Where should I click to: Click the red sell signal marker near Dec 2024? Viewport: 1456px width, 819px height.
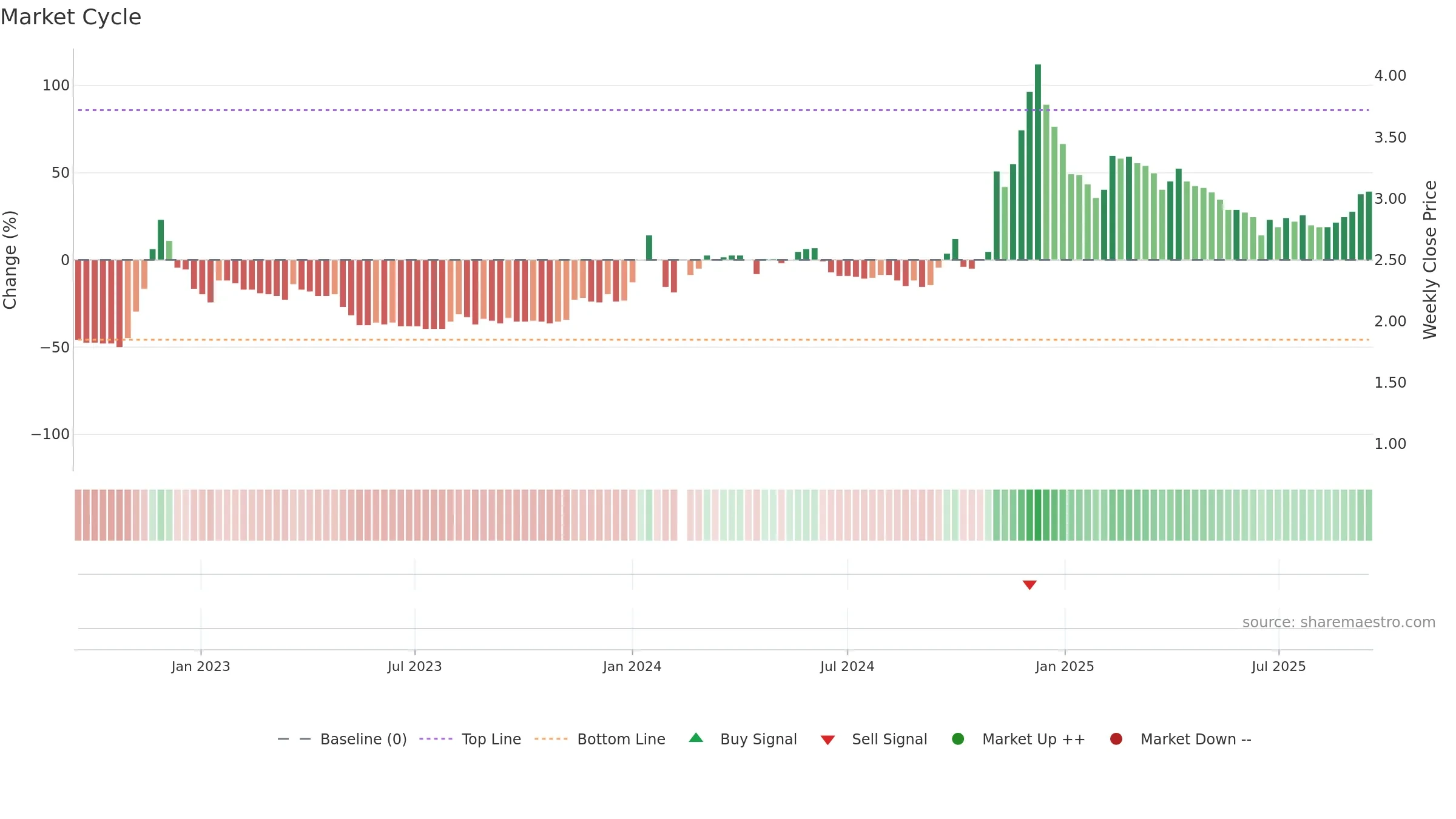[x=1030, y=585]
